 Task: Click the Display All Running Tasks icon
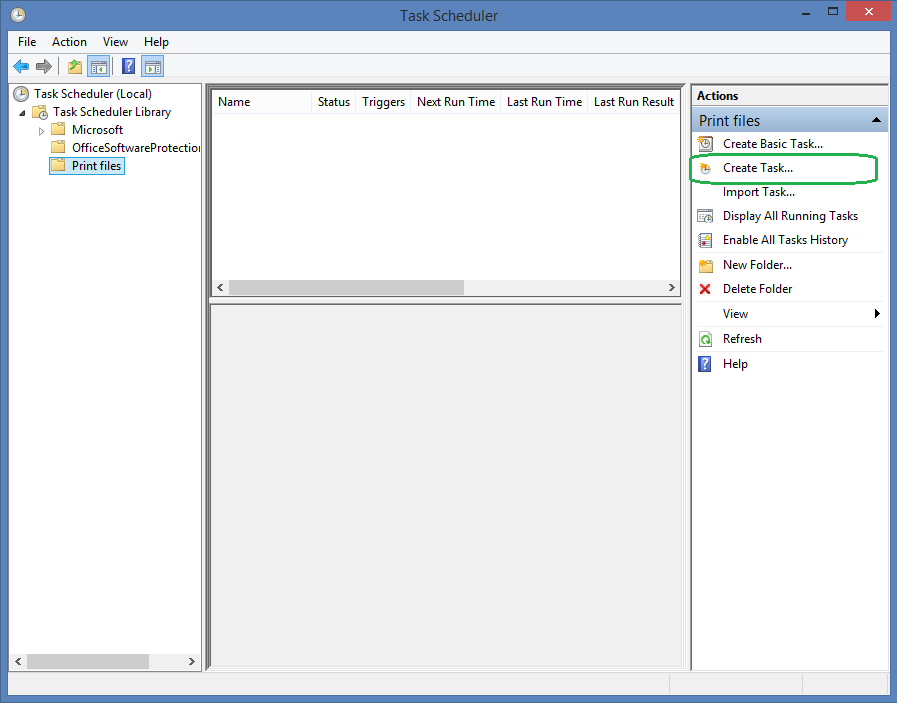tap(705, 216)
